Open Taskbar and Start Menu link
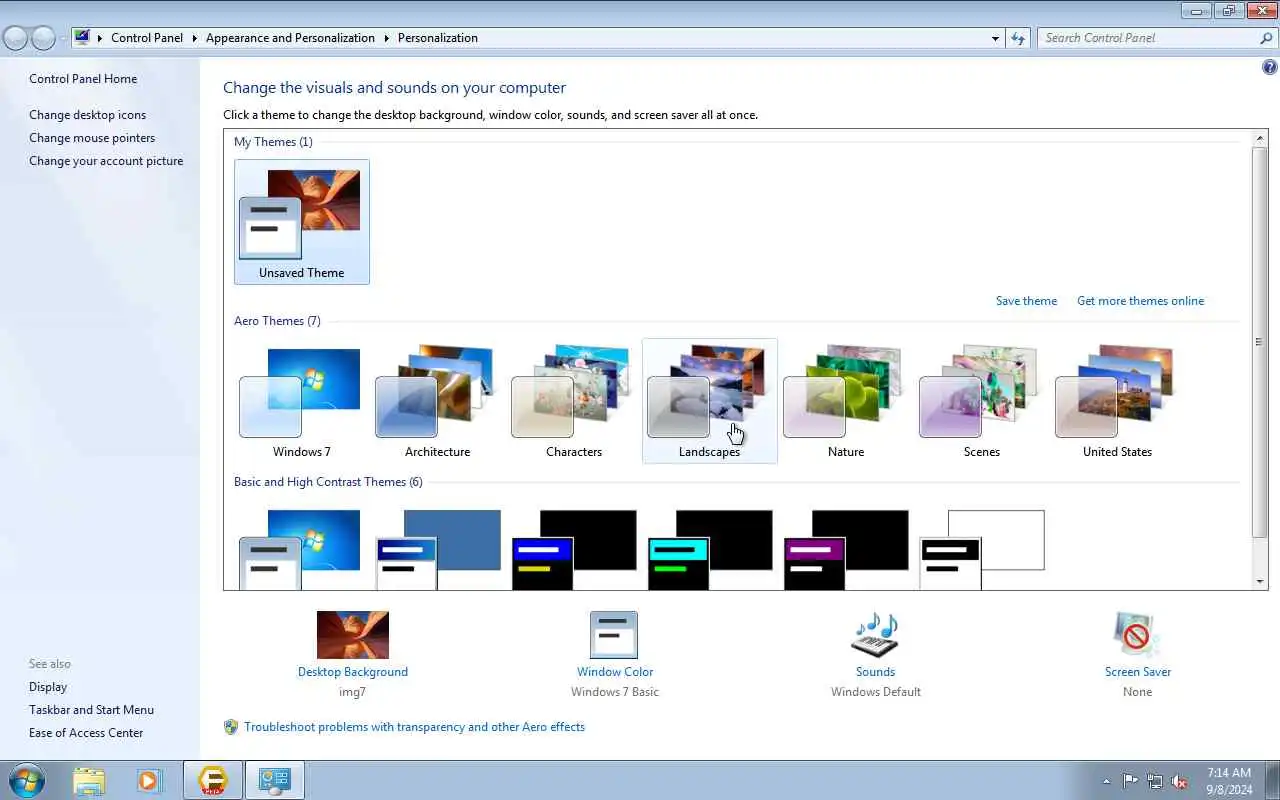1280x800 pixels. click(x=91, y=710)
